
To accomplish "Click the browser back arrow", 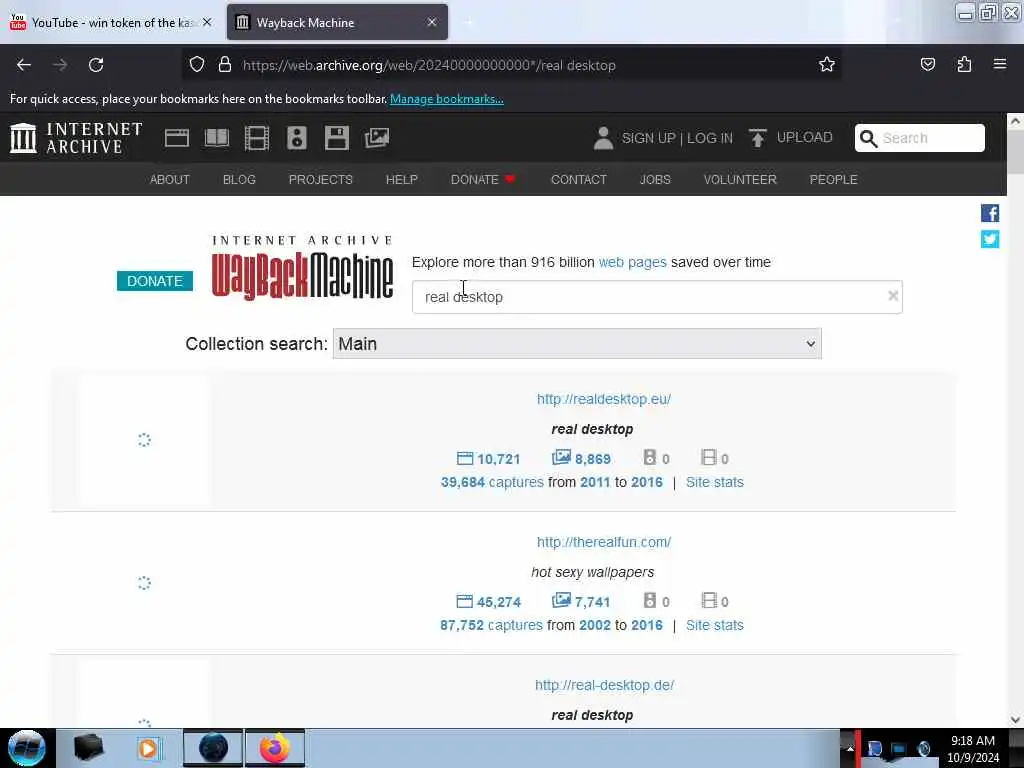I will [24, 65].
